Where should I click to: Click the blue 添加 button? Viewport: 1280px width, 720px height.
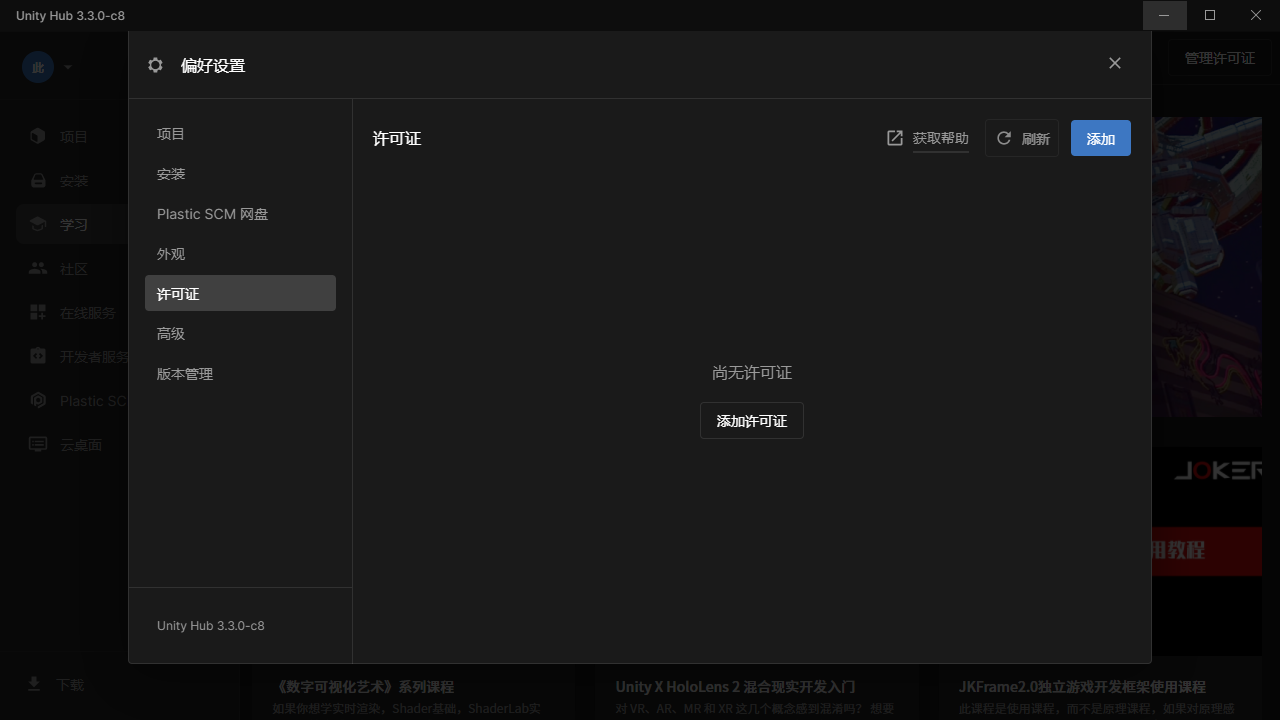click(x=1101, y=138)
